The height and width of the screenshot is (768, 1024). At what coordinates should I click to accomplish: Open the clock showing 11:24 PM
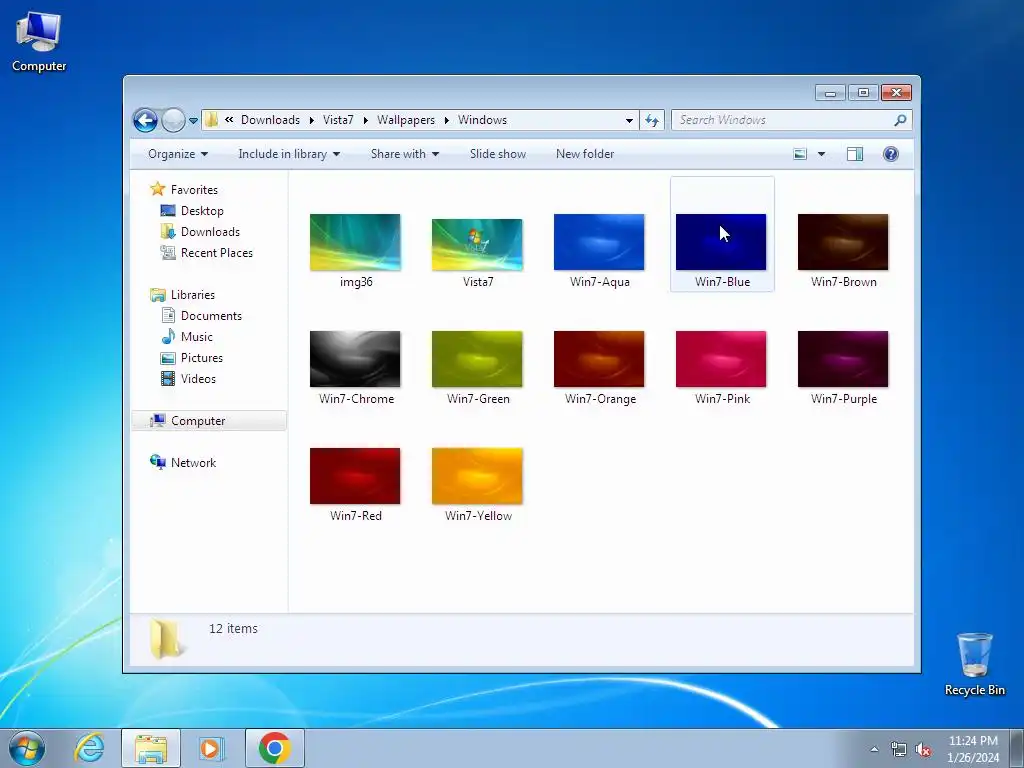click(973, 749)
